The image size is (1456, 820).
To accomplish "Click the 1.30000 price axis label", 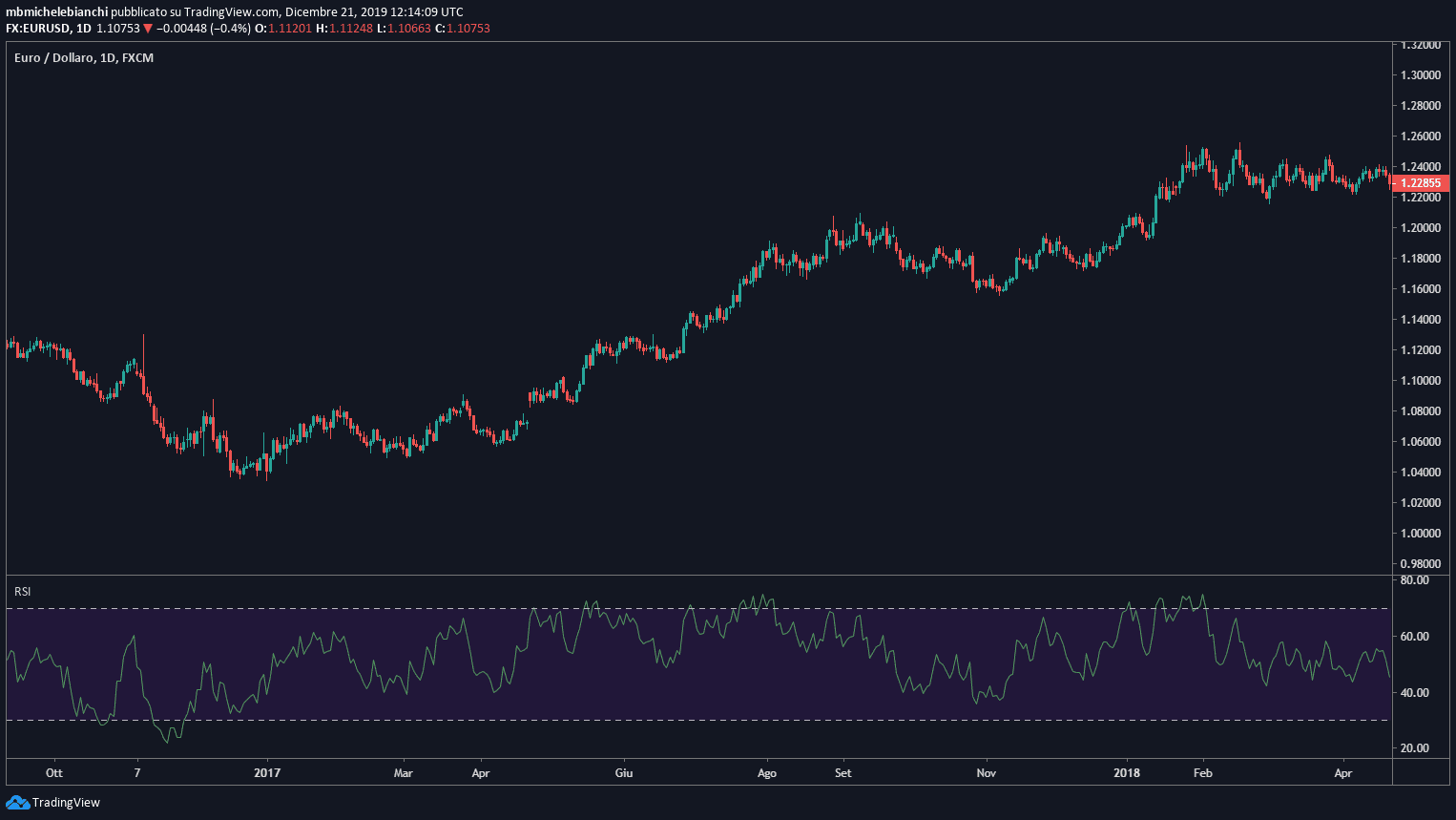I will [x=1421, y=74].
